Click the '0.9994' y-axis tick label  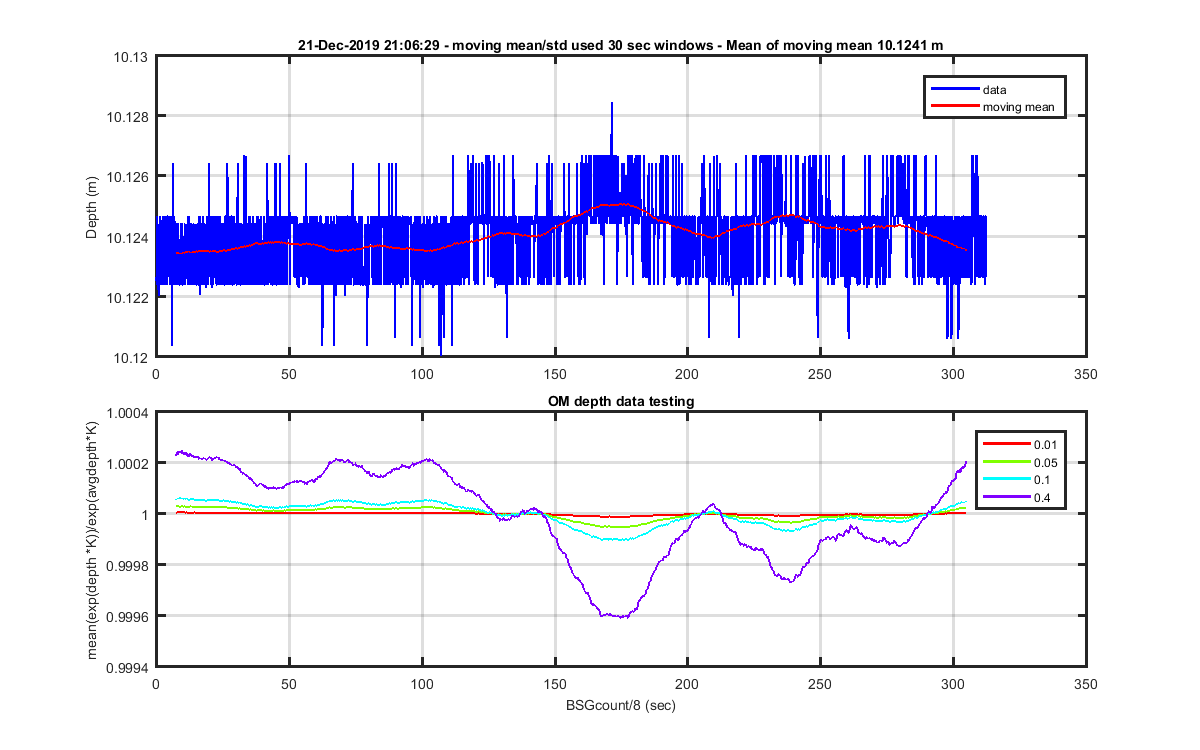point(128,667)
